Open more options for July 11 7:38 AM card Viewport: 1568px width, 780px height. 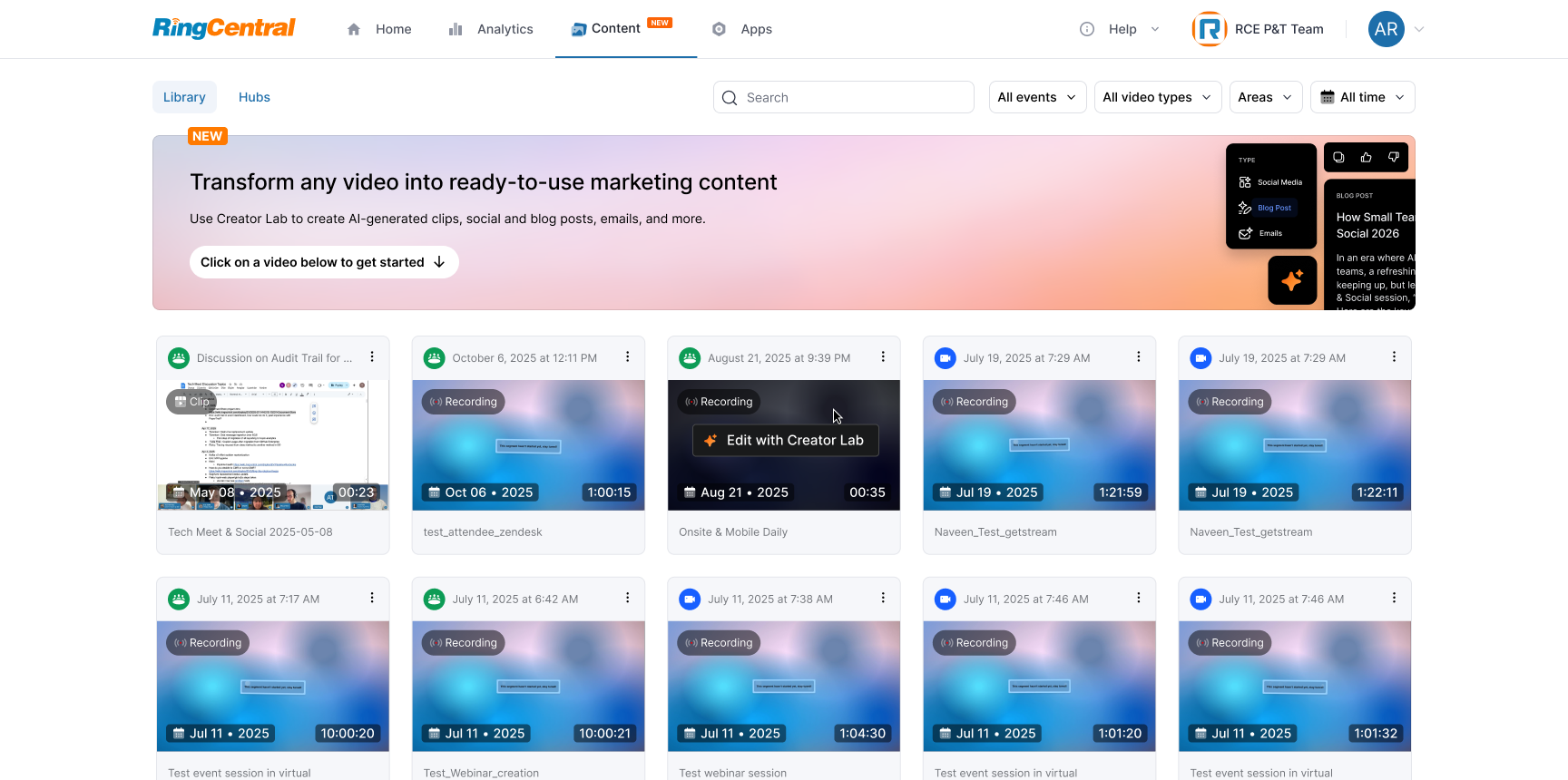coord(883,599)
